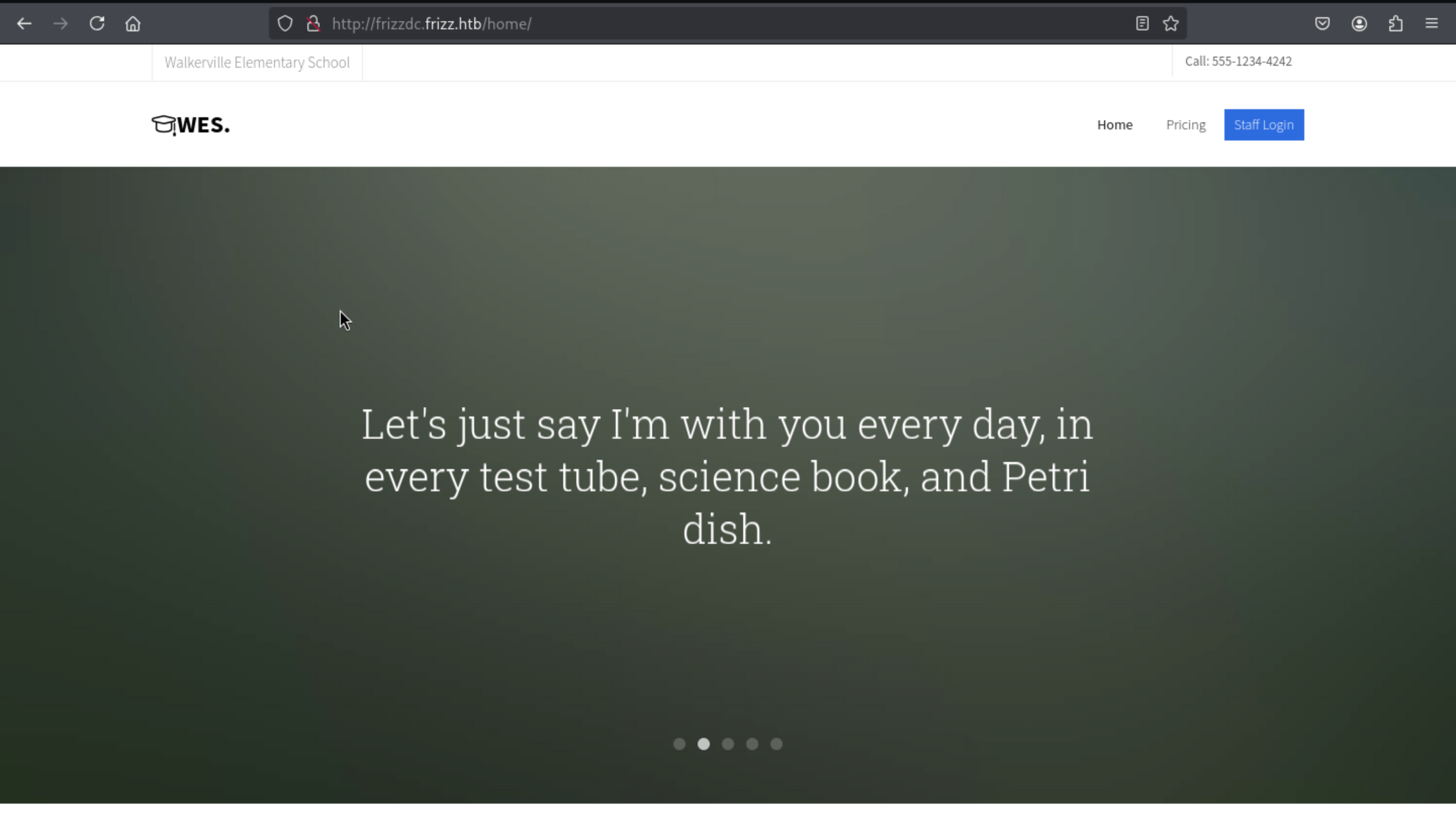Select third carousel slide dot
1456x838 pixels.
(727, 744)
